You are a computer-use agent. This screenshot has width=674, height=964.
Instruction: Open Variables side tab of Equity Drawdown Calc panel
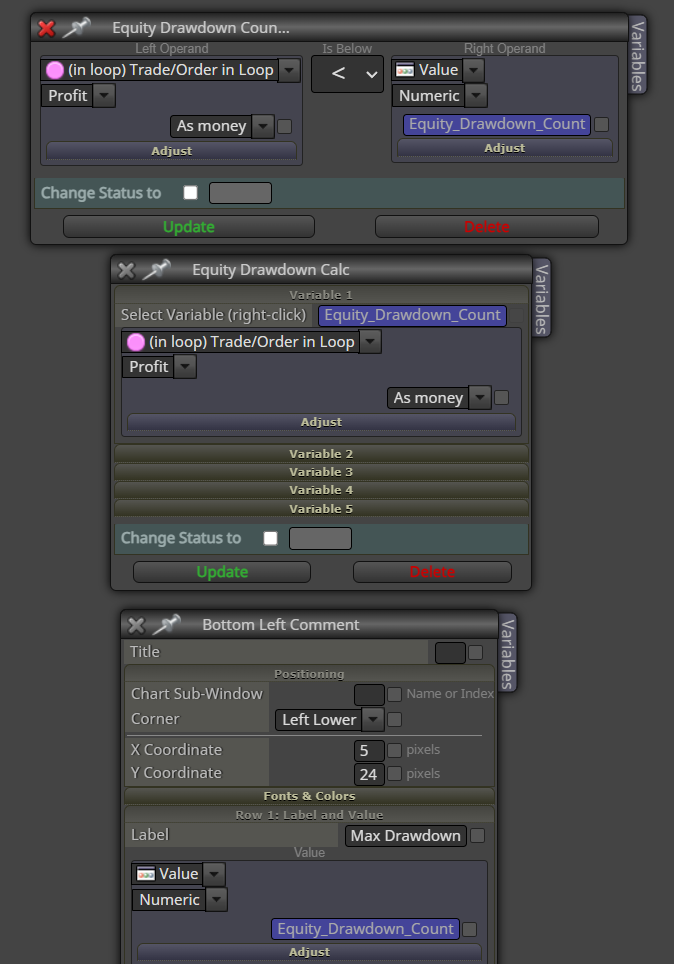(541, 298)
